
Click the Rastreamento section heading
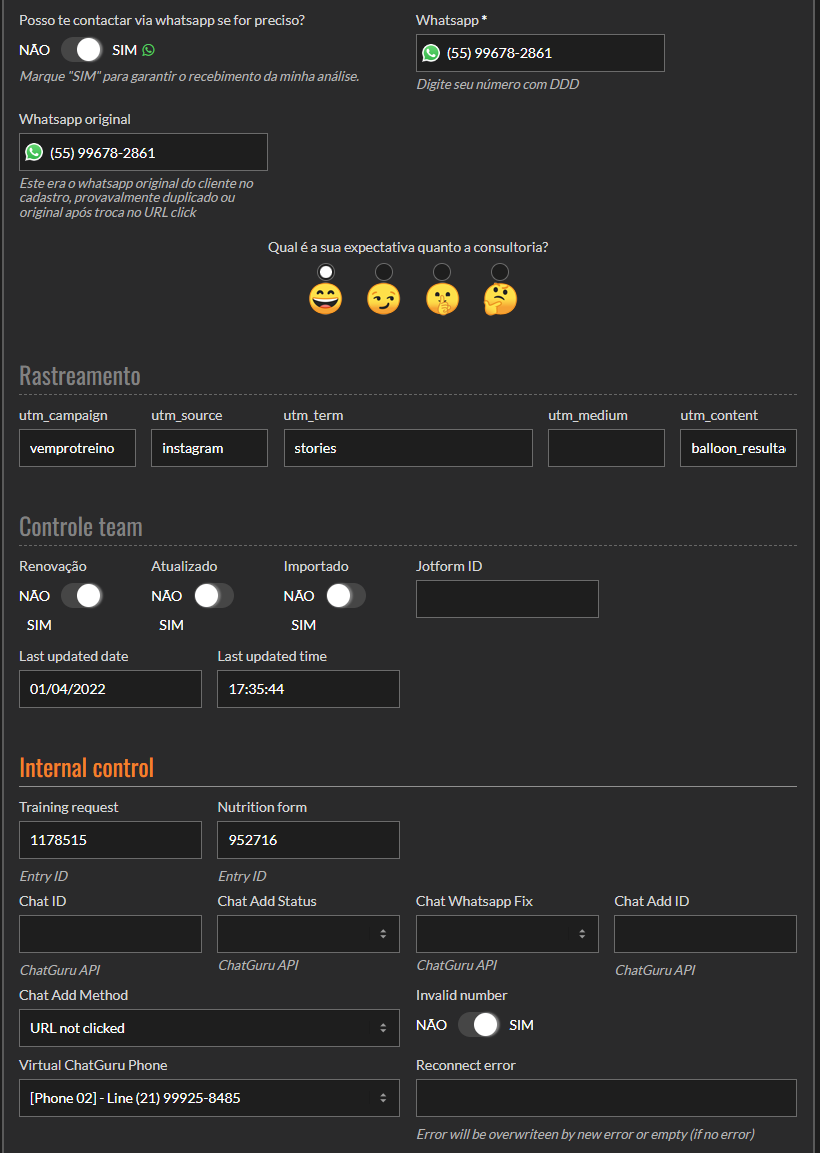point(79,376)
